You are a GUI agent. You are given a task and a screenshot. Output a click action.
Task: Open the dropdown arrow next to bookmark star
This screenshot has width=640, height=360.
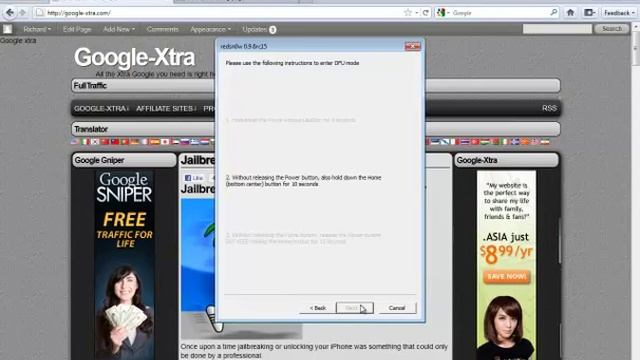(416, 13)
